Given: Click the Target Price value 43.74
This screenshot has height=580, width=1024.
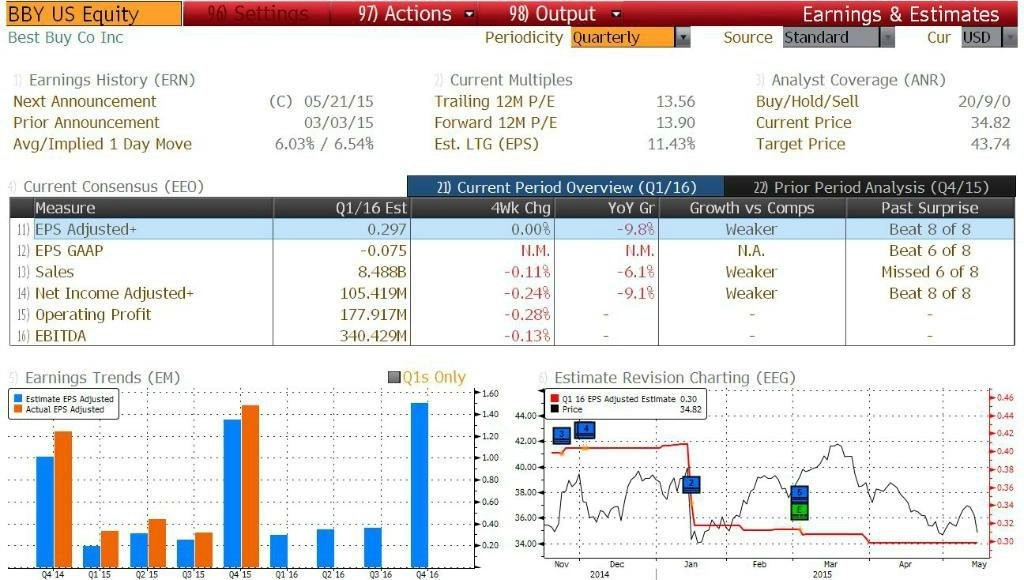Looking at the screenshot, I should point(990,144).
